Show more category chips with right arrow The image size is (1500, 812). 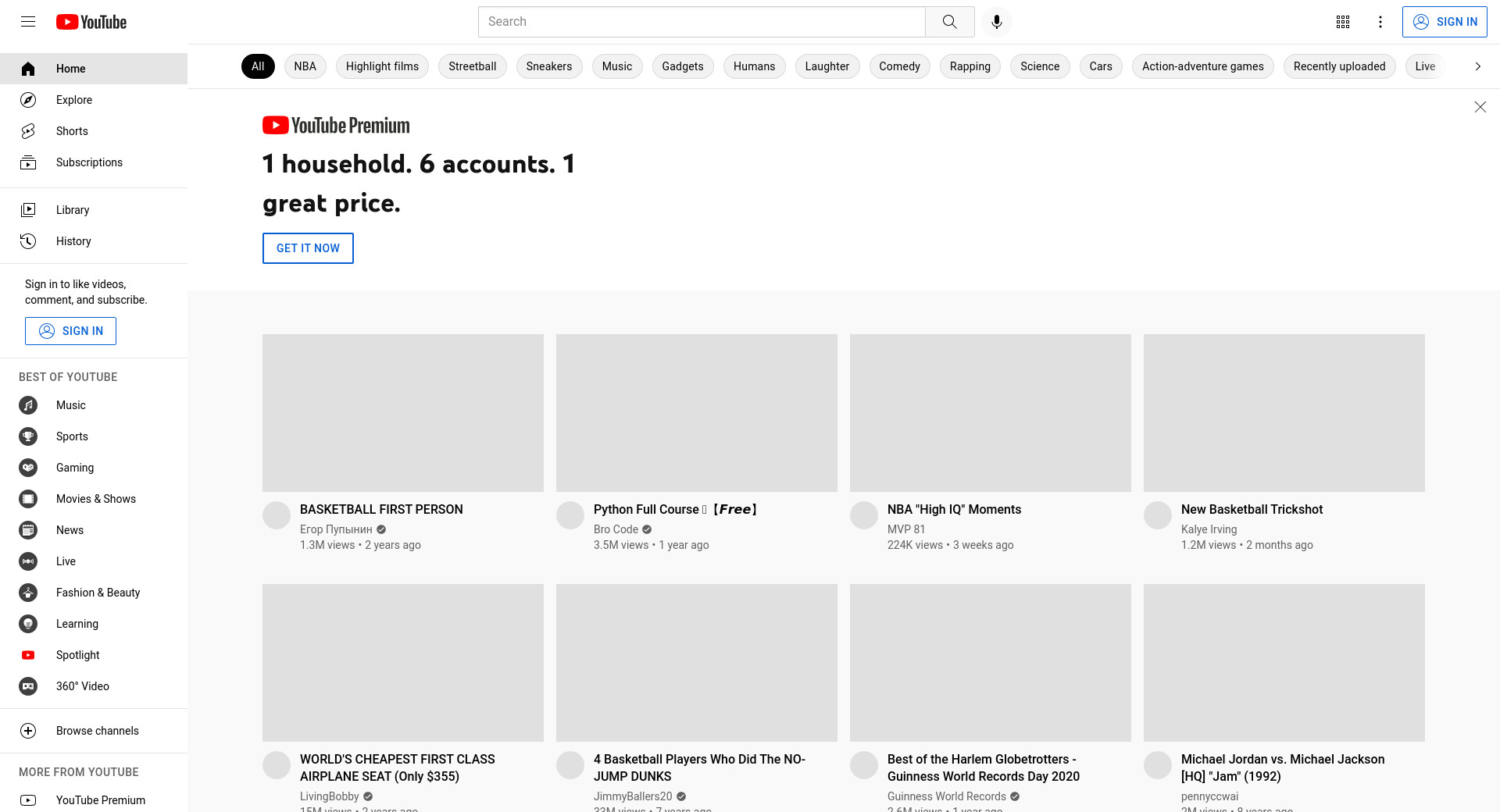point(1477,66)
